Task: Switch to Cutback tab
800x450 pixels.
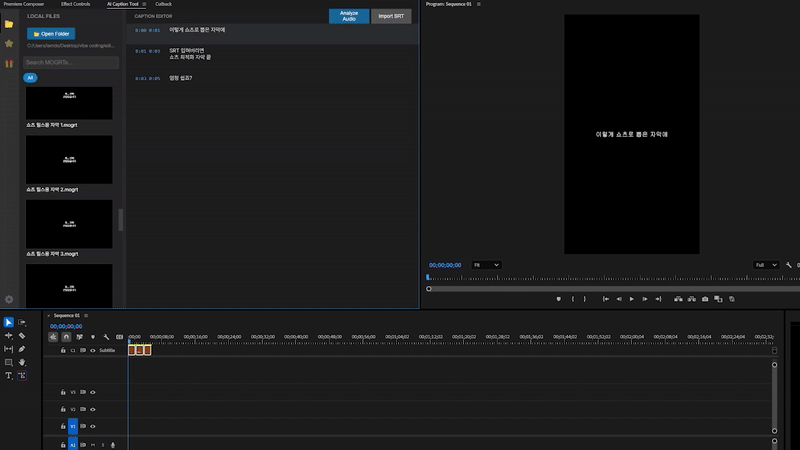Action: pyautogui.click(x=163, y=4)
